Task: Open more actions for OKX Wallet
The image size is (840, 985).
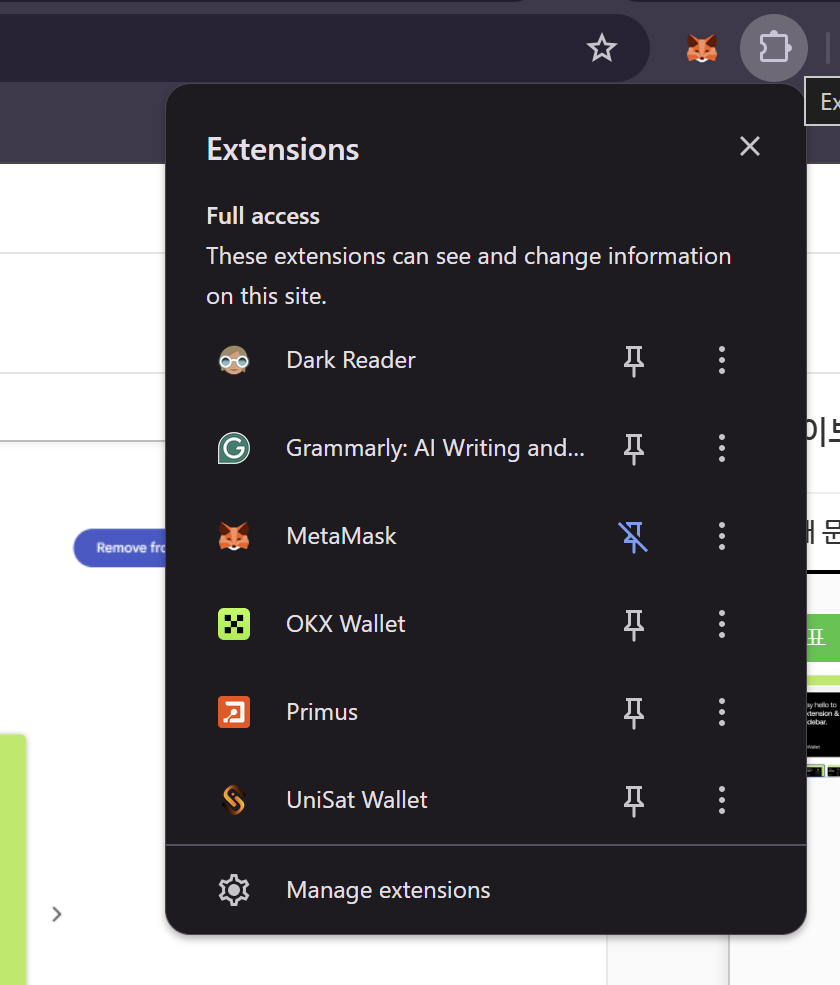Action: [722, 624]
